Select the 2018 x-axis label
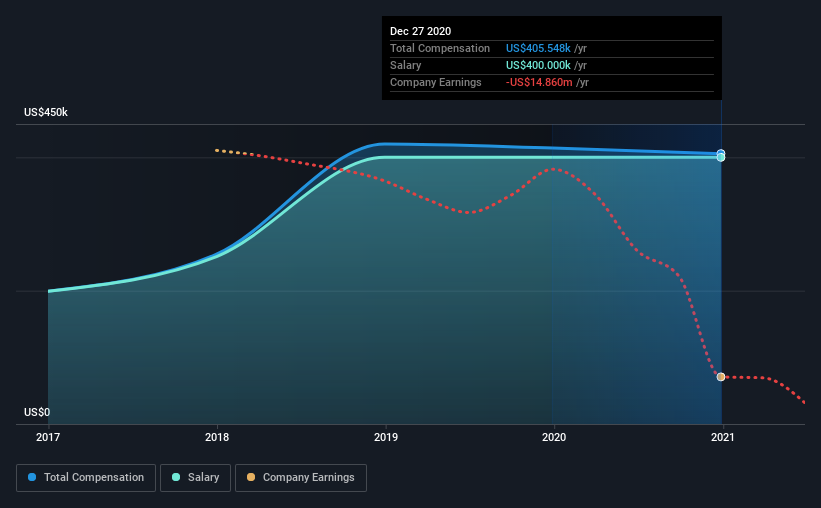821x508 pixels. click(217, 437)
